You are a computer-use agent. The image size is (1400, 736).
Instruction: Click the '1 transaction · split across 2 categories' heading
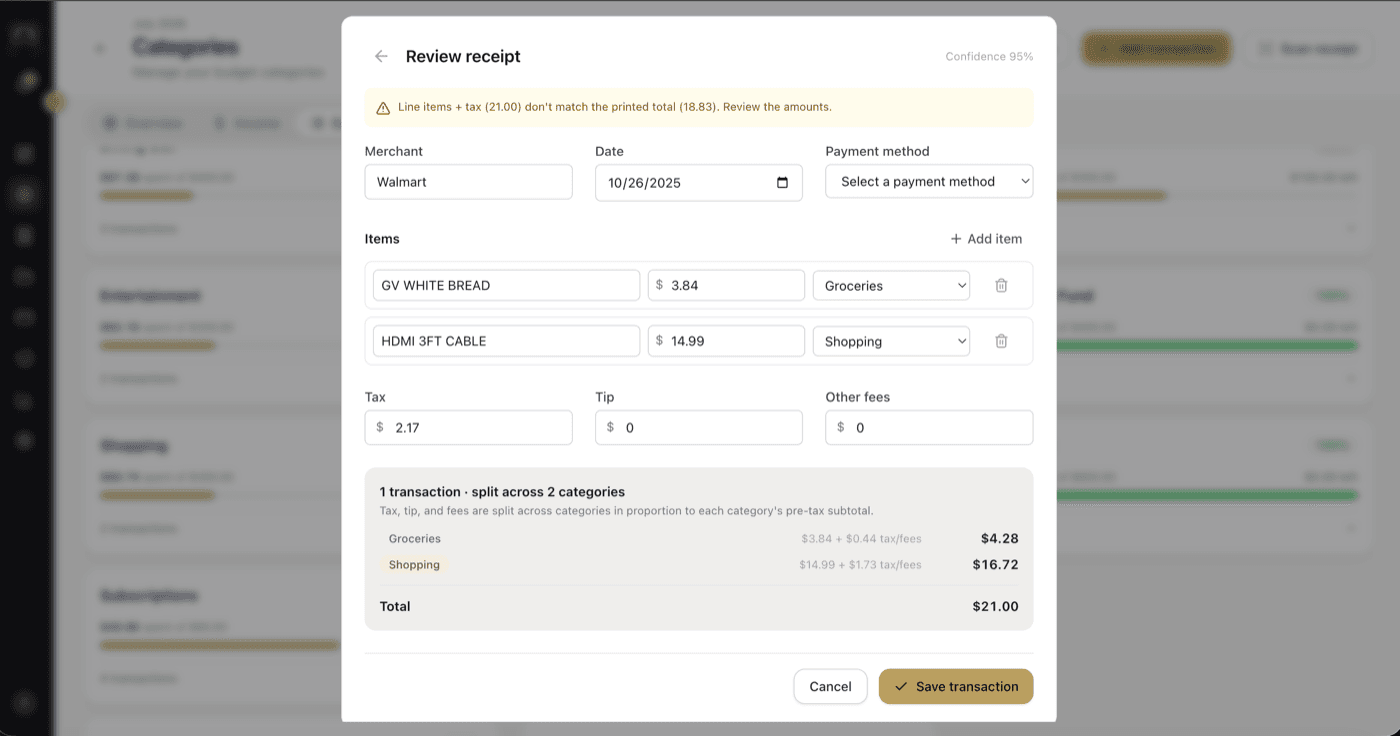(502, 492)
